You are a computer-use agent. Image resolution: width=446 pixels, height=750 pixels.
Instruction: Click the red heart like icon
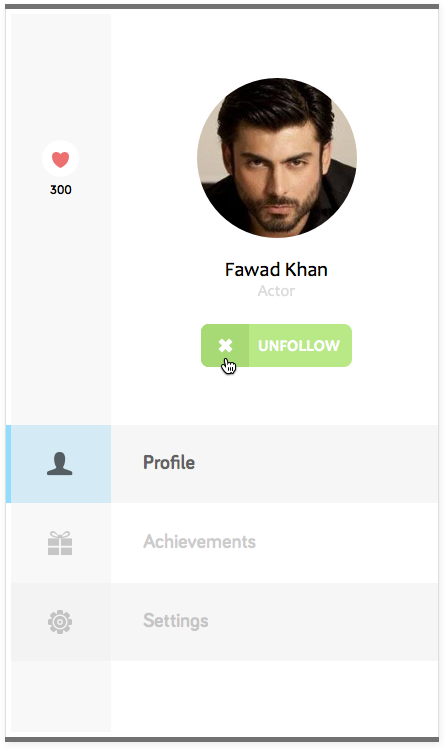(60, 159)
